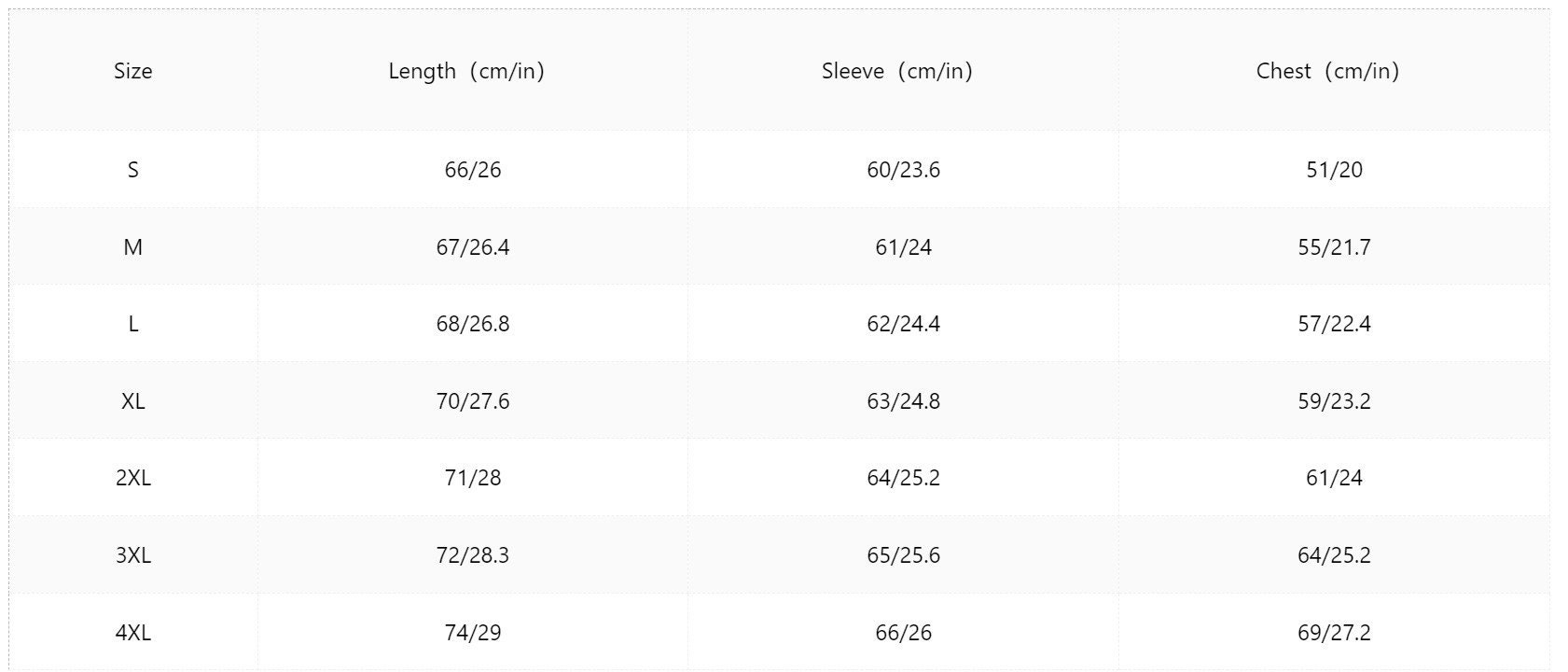This screenshot has width=1568, height=672.
Task: Select the 2XL size label
Action: [133, 478]
